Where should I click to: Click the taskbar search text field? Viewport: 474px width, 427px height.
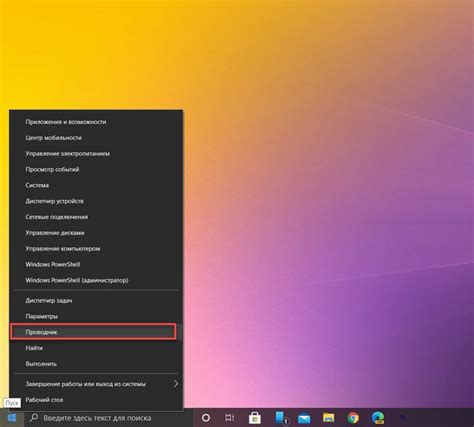coord(109,418)
